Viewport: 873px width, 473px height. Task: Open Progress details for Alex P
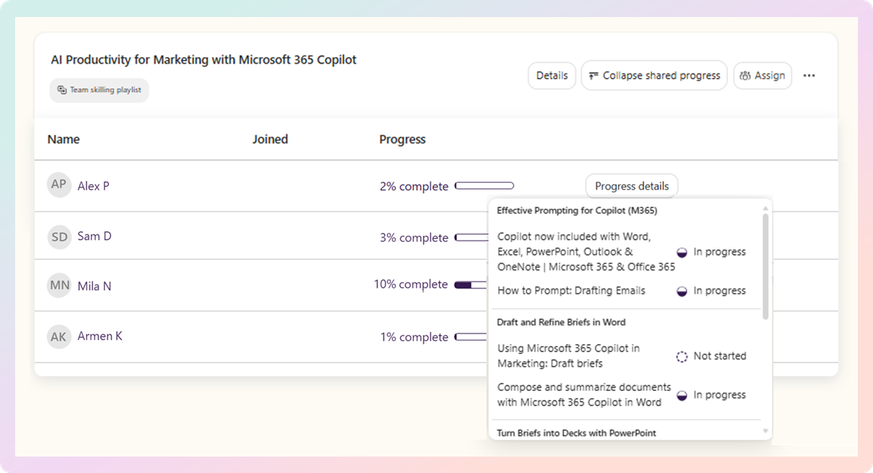click(x=631, y=186)
